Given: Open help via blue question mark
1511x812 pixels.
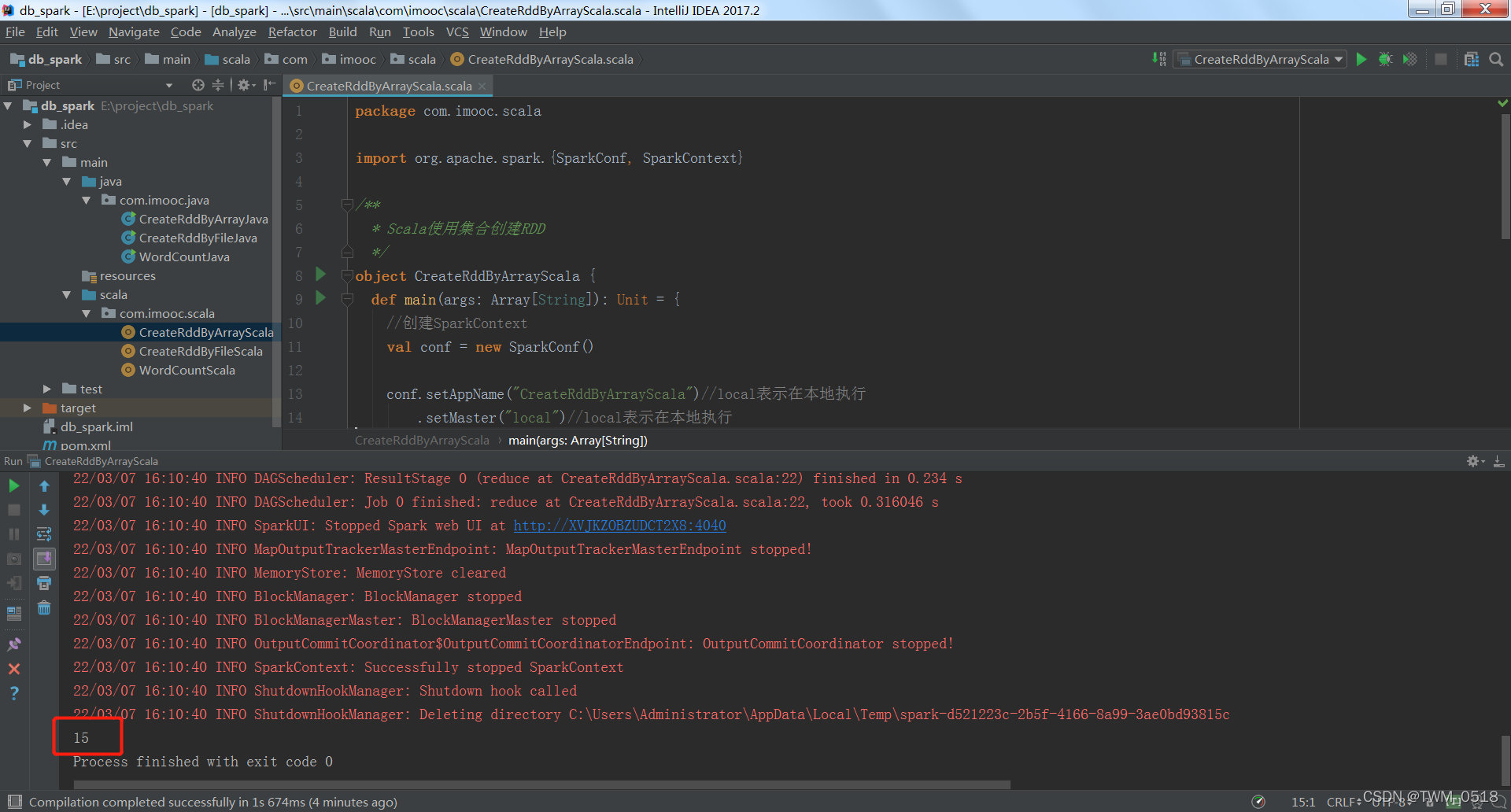Looking at the screenshot, I should click(14, 693).
